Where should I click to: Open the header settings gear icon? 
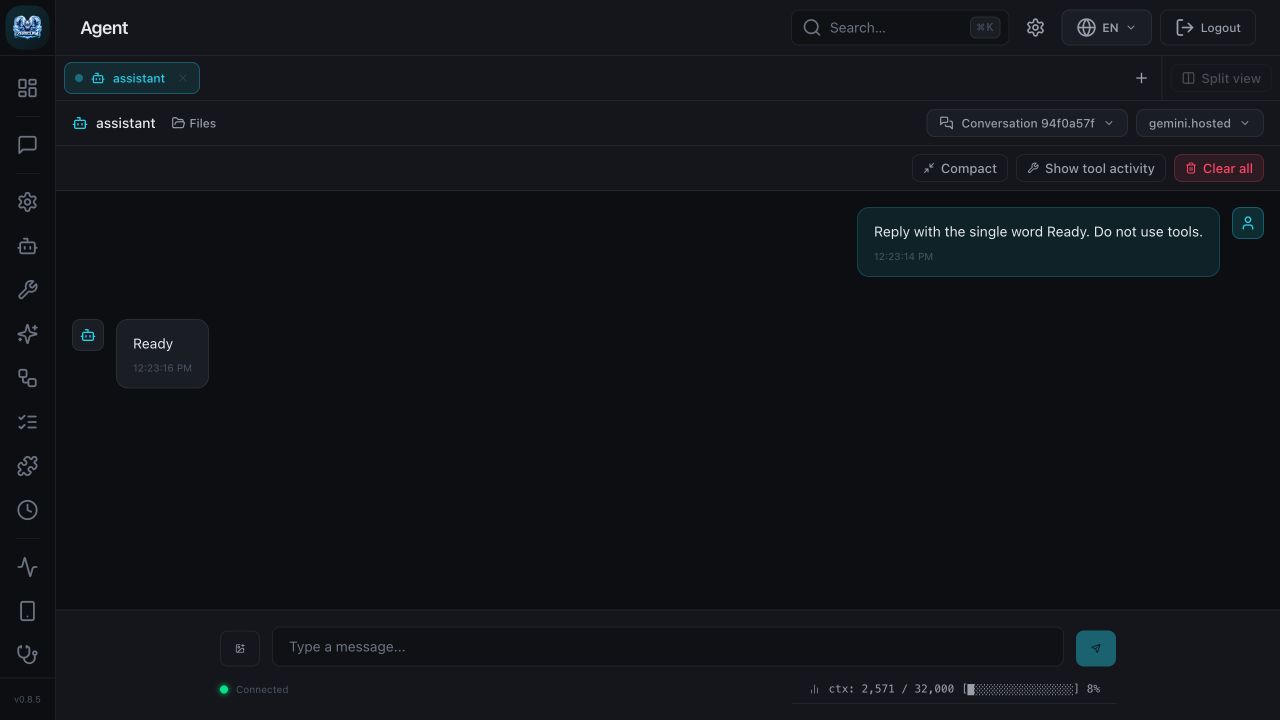pos(1035,28)
